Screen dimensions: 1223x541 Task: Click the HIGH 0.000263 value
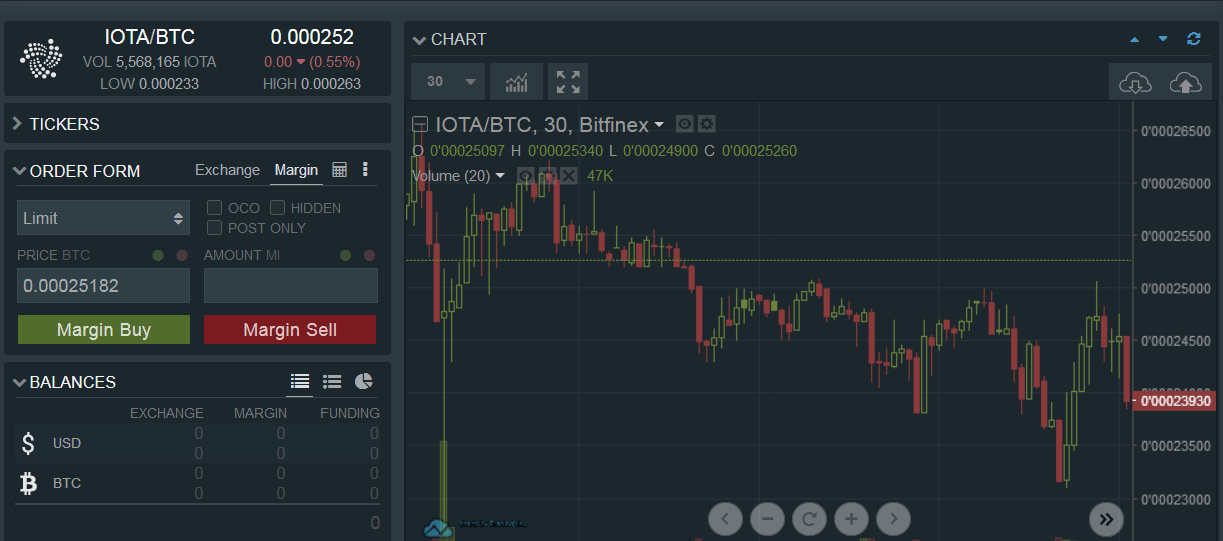(312, 84)
